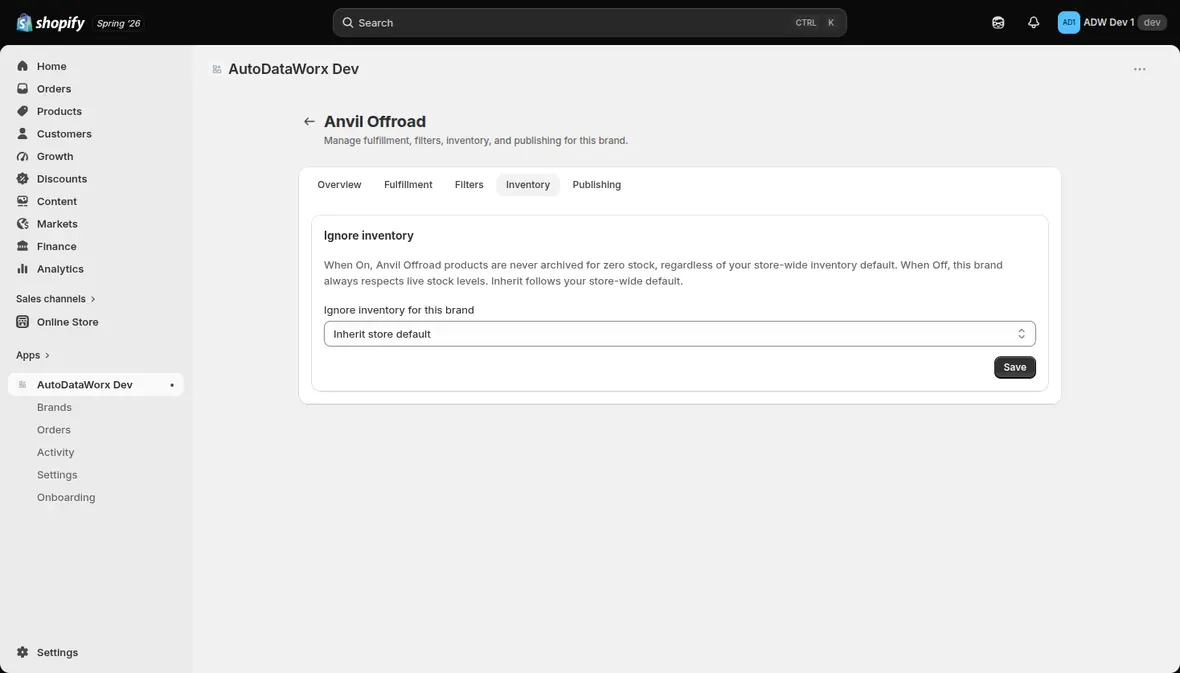Viewport: 1180px width, 673px height.
Task: Click the CTRL K shortcut hint
Action: click(816, 23)
